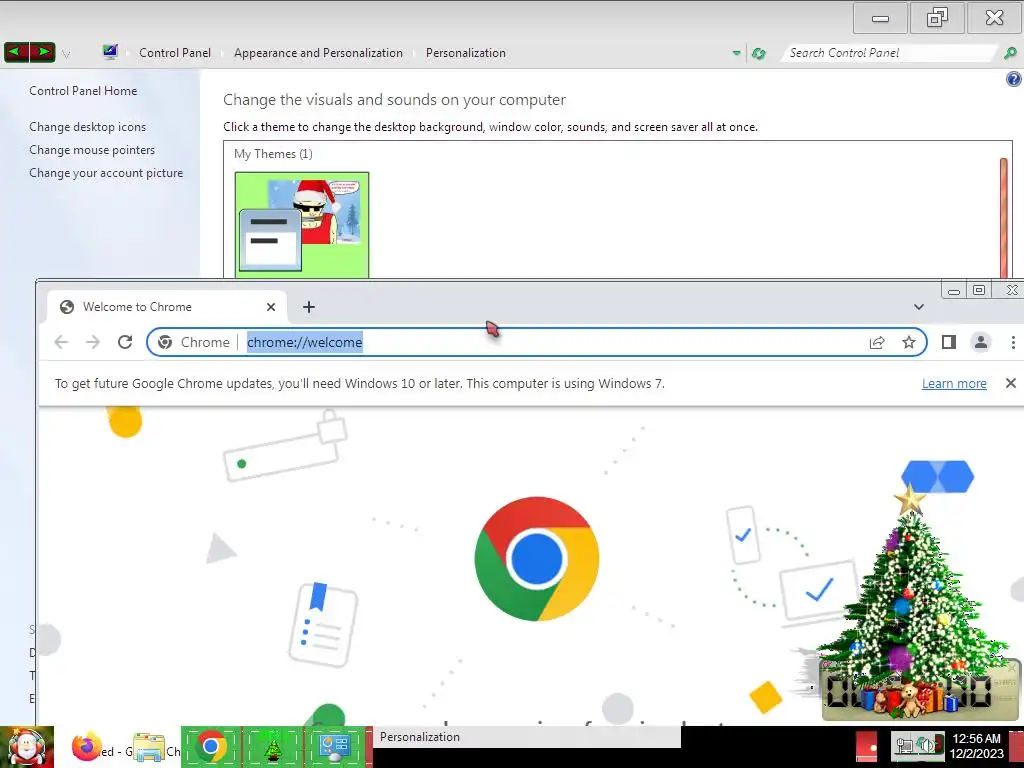Viewport: 1024px width, 768px height.
Task: Open Firefox from the taskbar
Action: (x=86, y=747)
